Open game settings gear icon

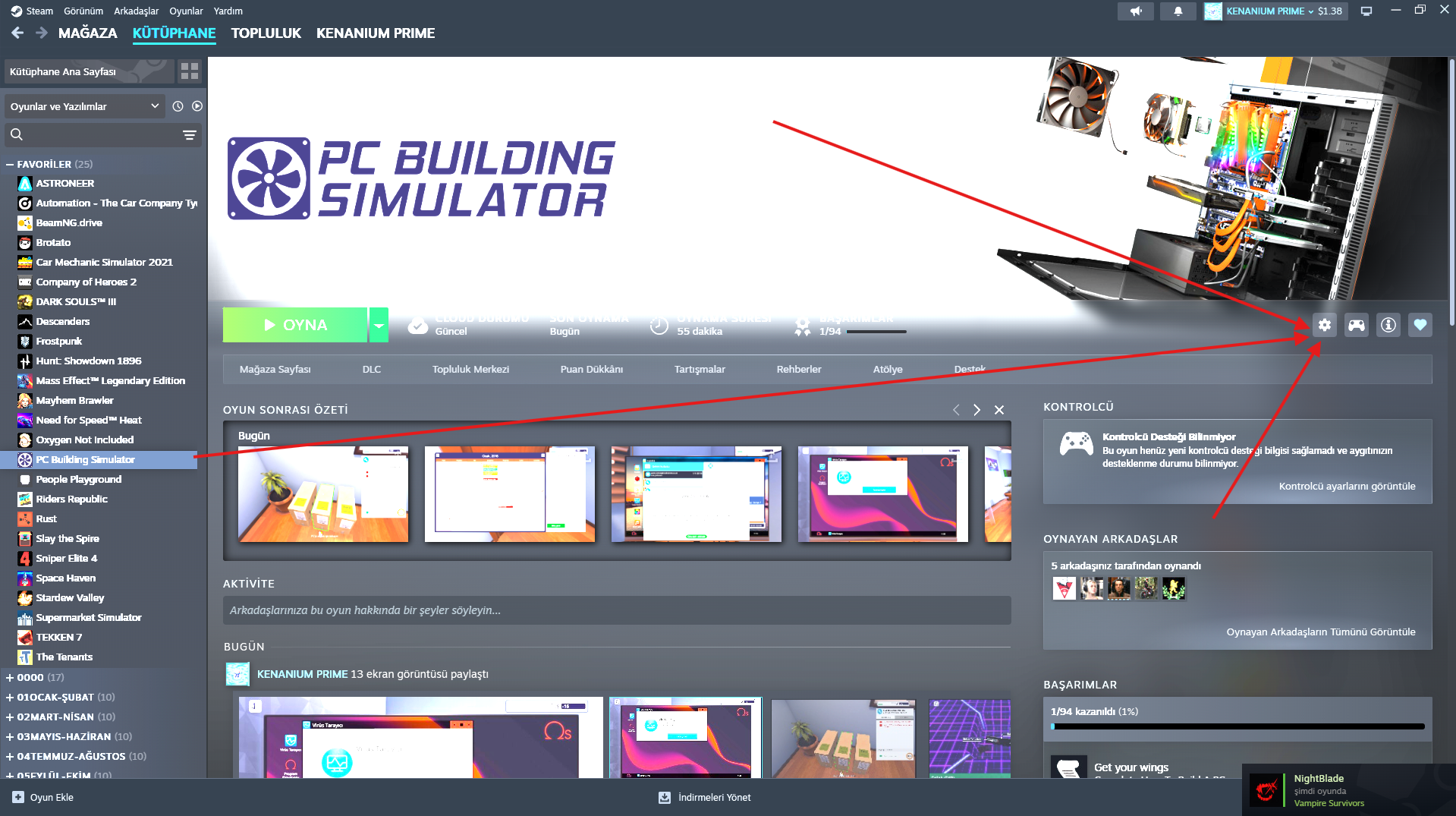click(1324, 325)
